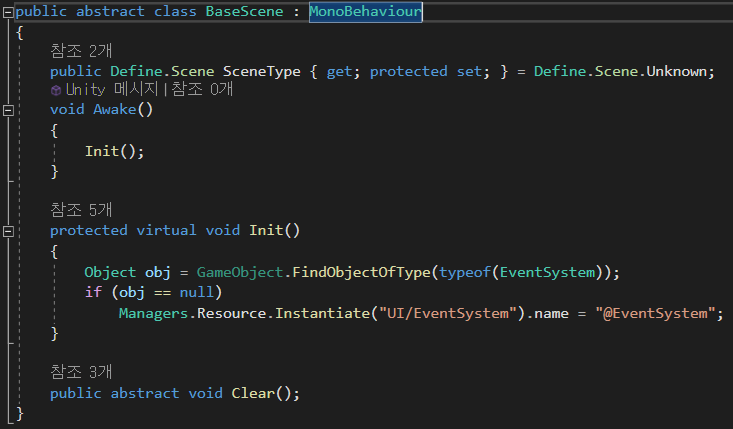Click the 'virtual' keyword
Screen dimensions: 733x429
166,230
